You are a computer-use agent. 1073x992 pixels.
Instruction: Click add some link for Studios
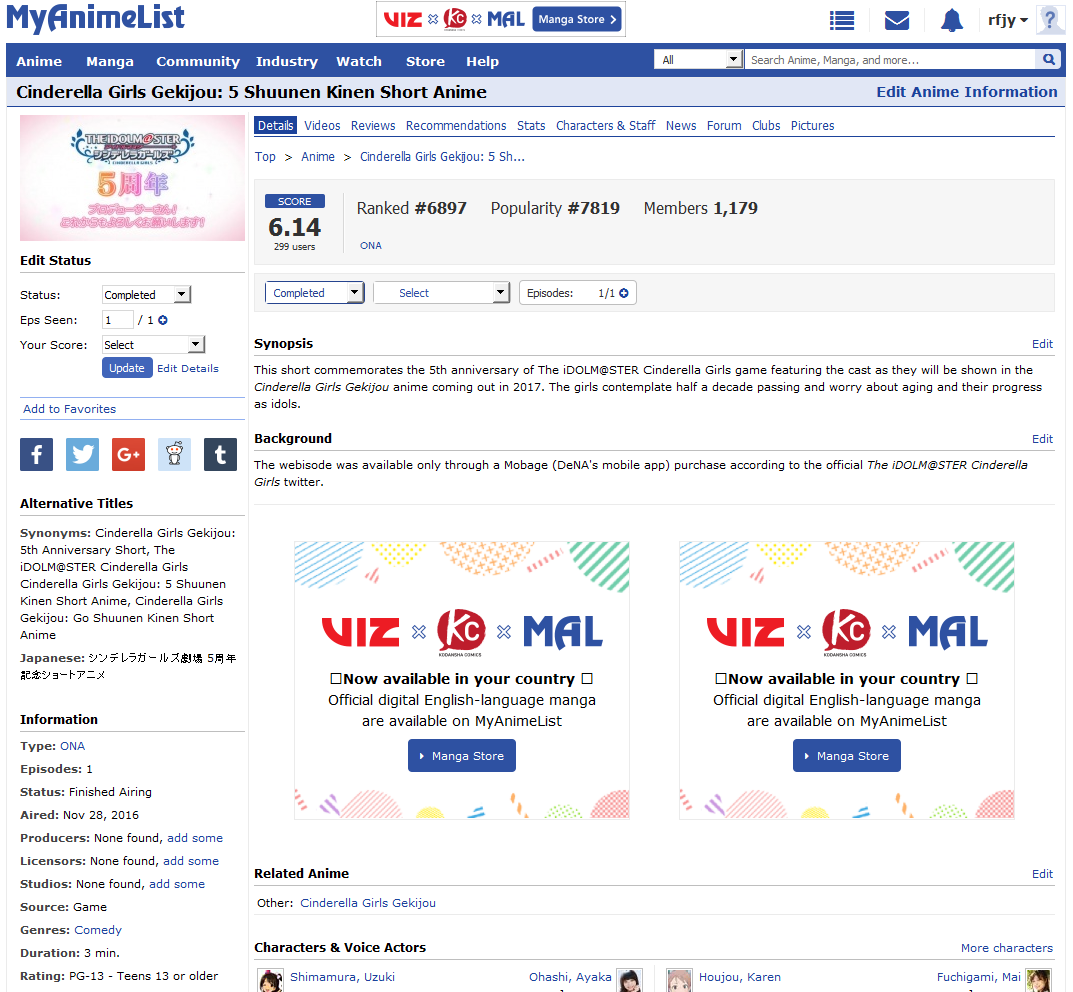point(177,884)
